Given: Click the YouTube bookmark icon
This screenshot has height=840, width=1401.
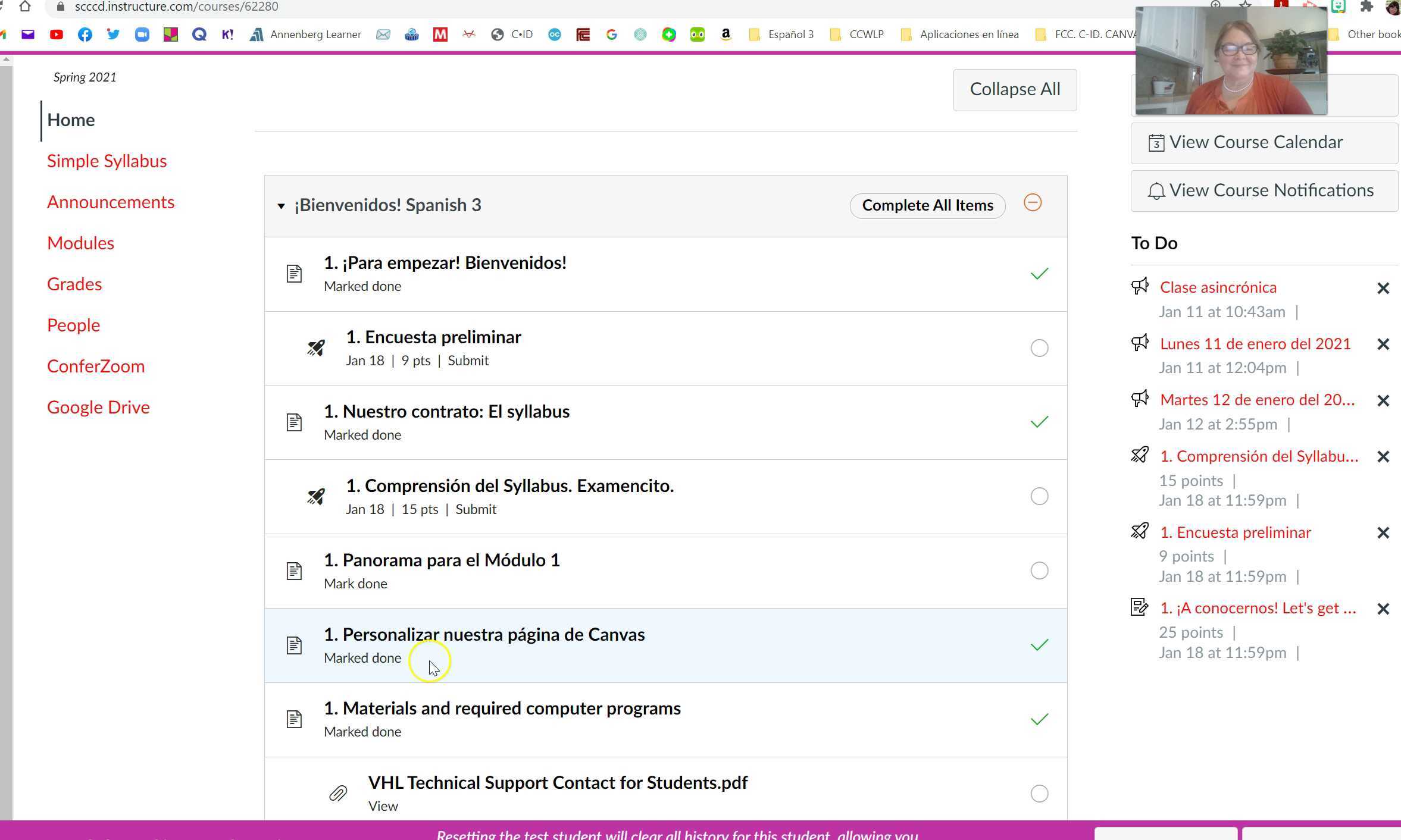Looking at the screenshot, I should 57,35.
